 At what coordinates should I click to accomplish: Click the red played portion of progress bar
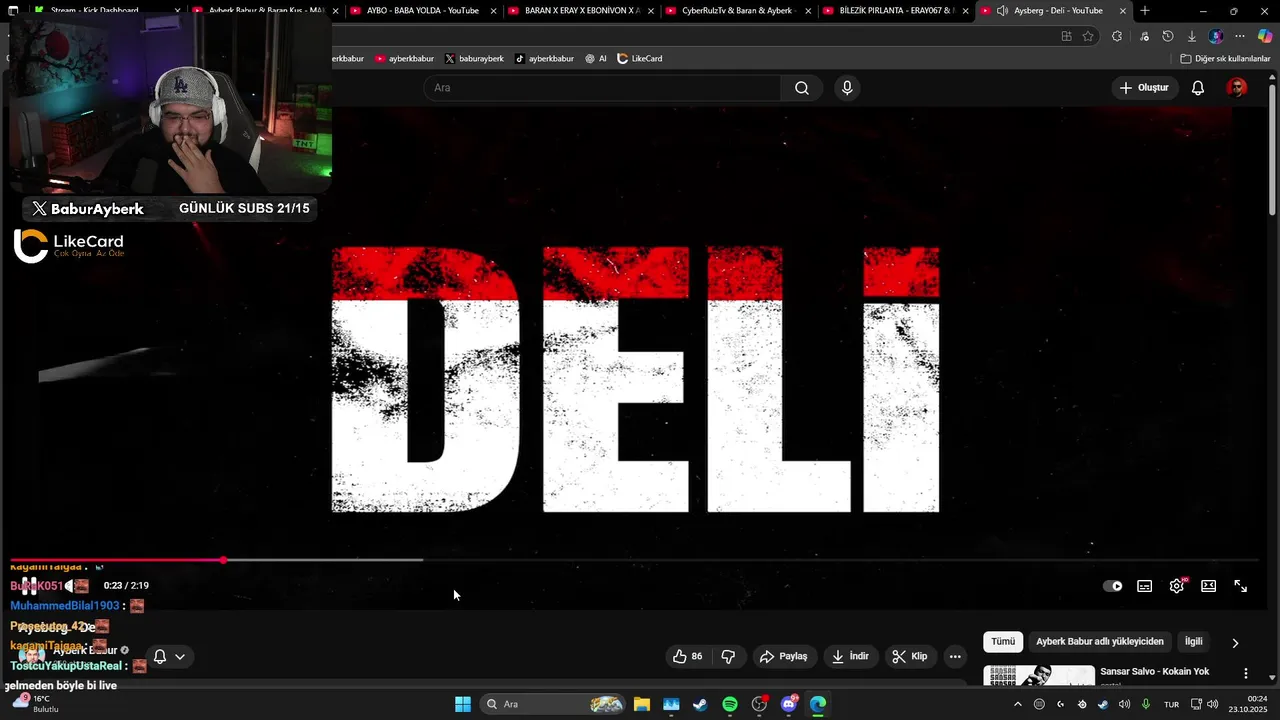(116, 560)
